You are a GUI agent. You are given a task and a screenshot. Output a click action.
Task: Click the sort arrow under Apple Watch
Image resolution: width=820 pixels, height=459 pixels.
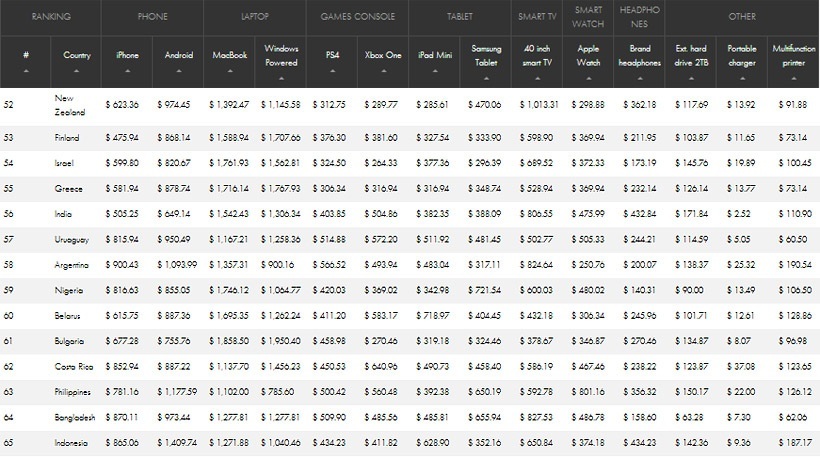pos(589,78)
